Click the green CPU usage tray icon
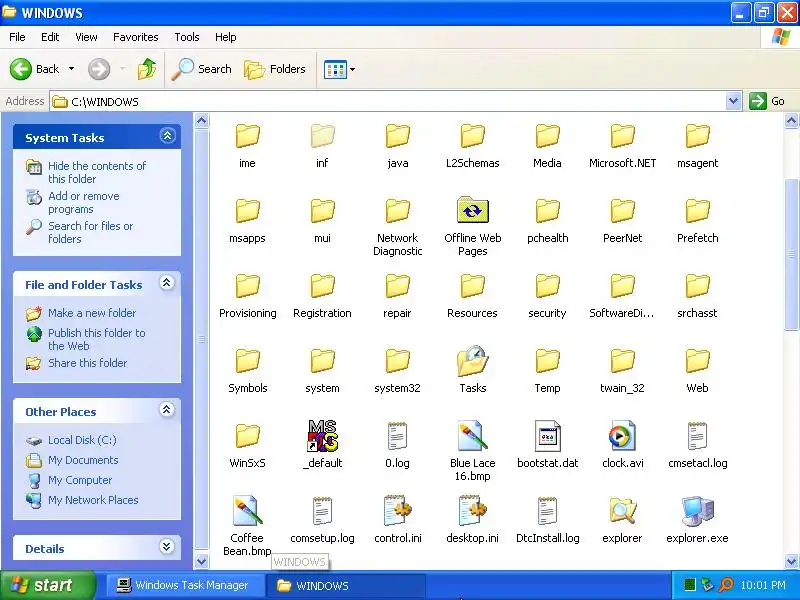The image size is (800, 600). (689, 585)
